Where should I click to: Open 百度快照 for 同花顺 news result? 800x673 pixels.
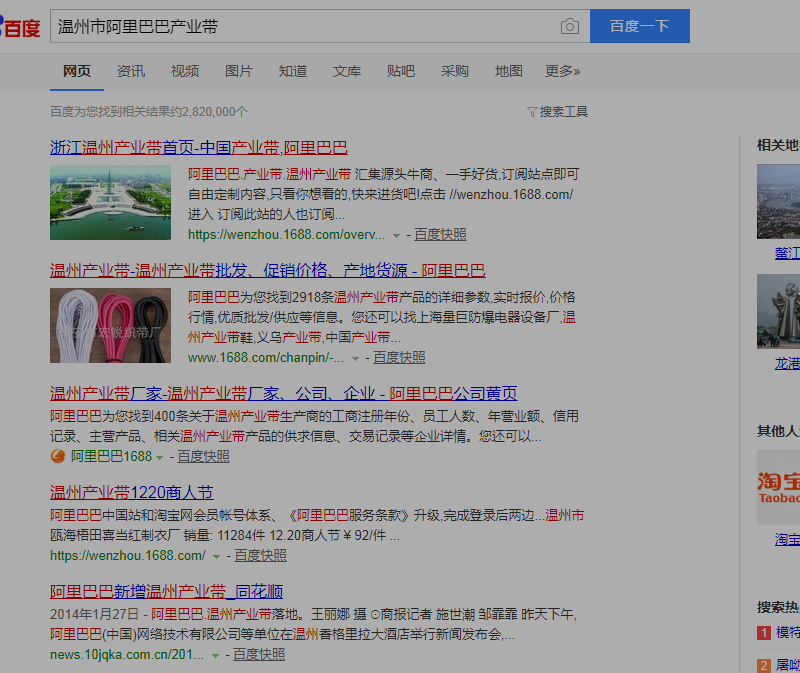[259, 654]
